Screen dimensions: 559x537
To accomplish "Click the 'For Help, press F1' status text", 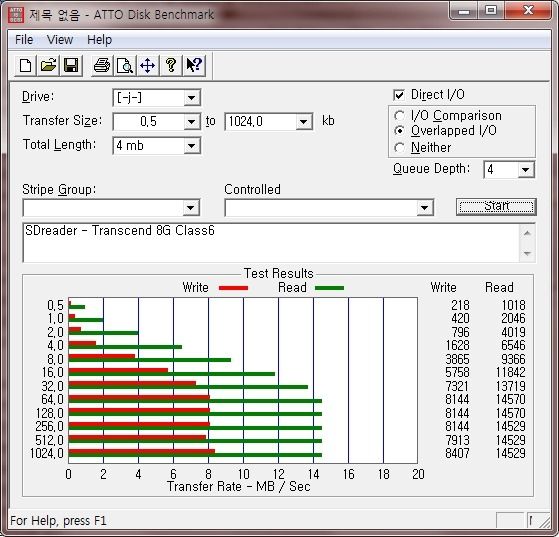I will coord(58,521).
